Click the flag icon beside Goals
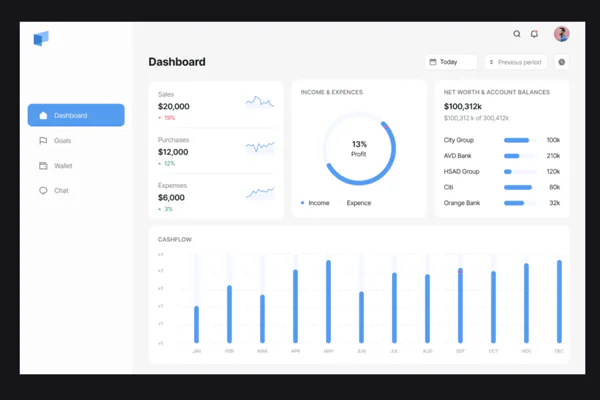This screenshot has width=600, height=400. click(43, 140)
